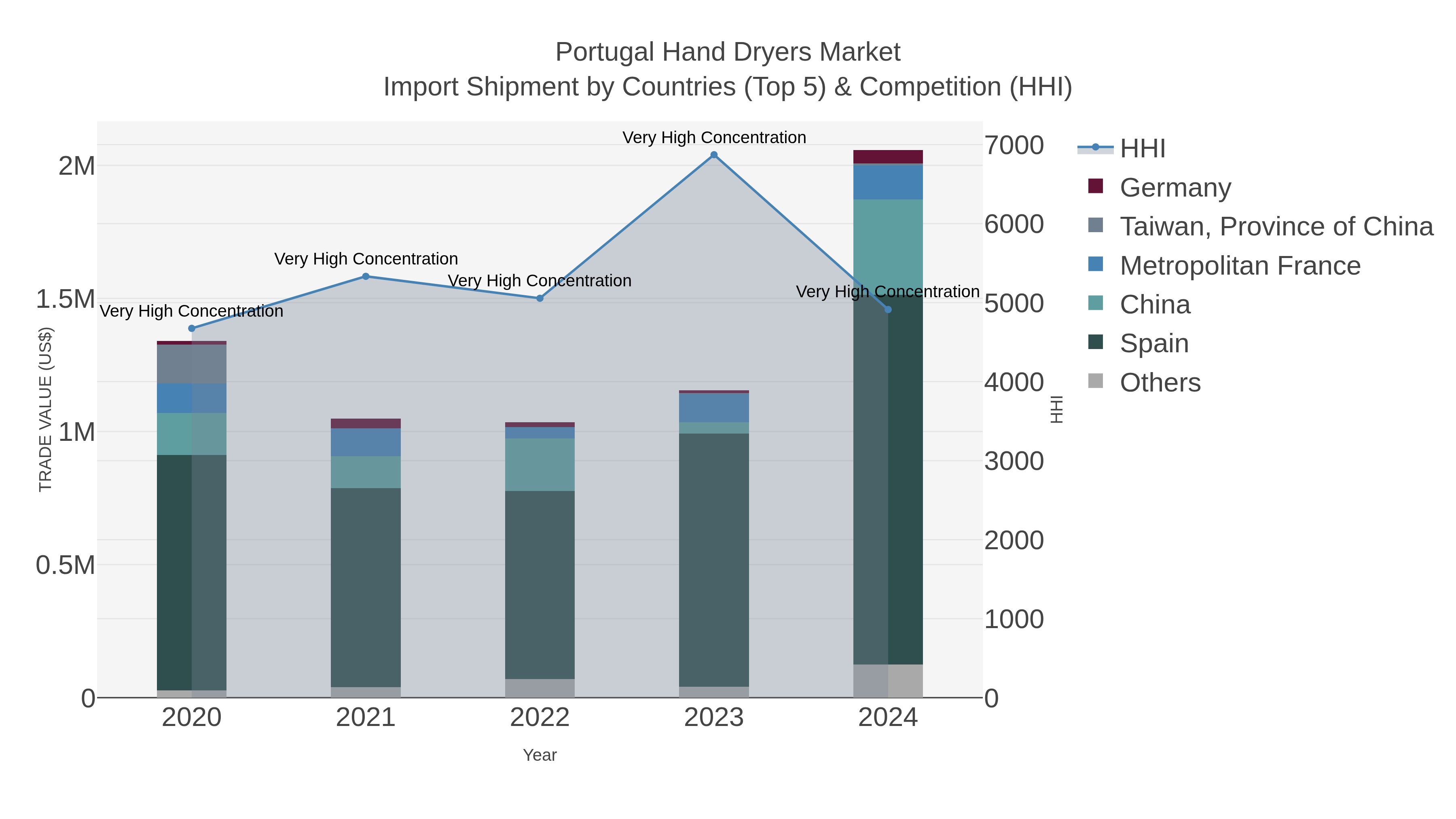Viewport: 1456px width, 819px height.
Task: Click the 2022 x-axis label
Action: click(x=540, y=718)
